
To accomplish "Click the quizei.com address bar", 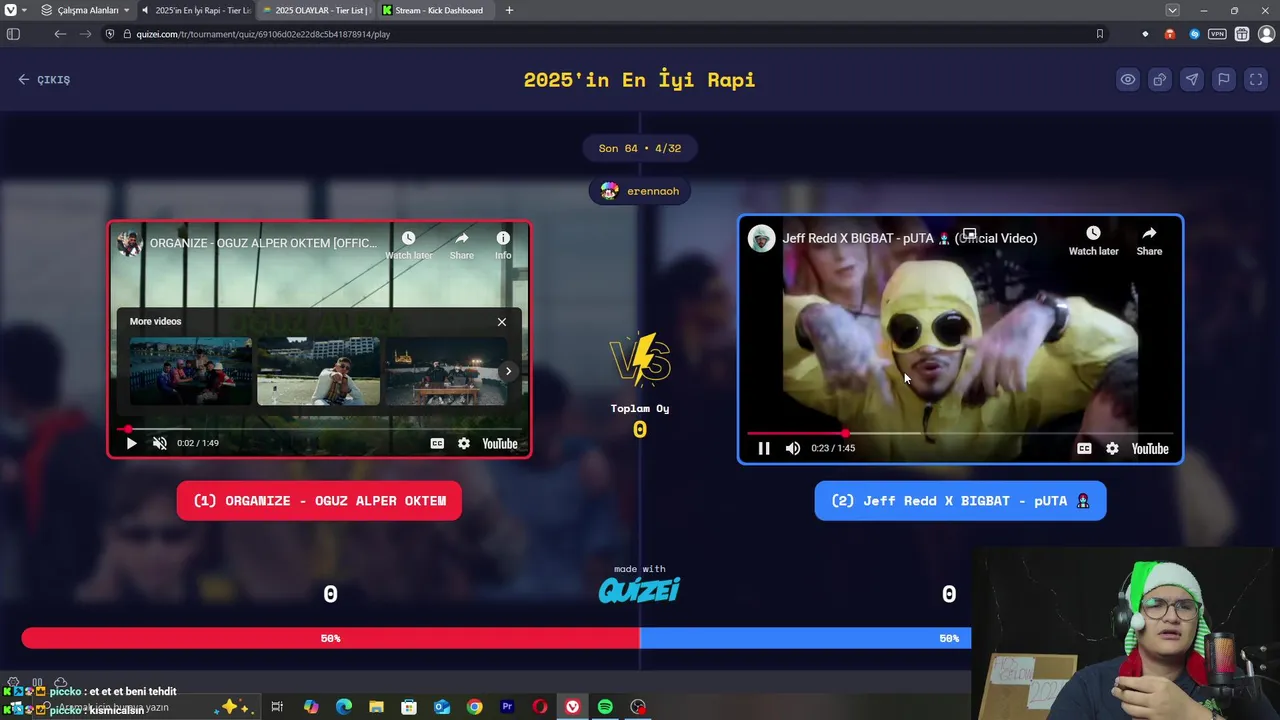I will tap(600, 34).
